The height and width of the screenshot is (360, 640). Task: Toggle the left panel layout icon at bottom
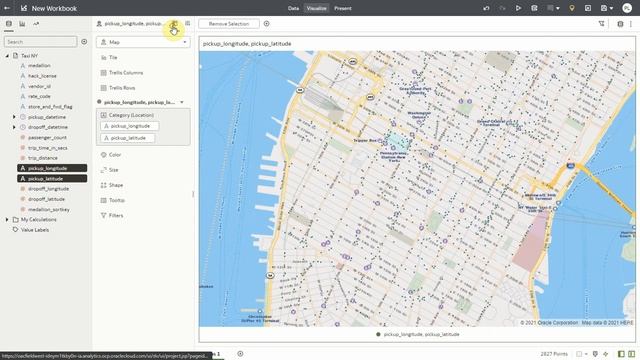(621, 354)
